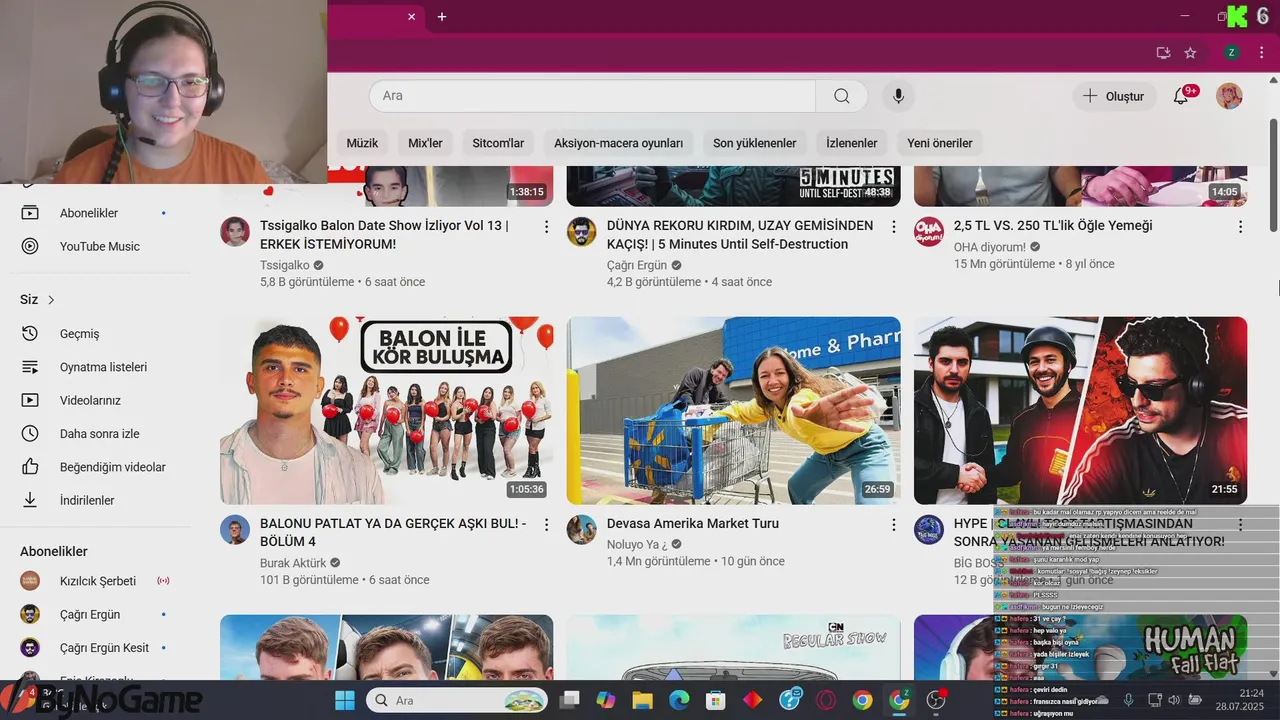This screenshot has width=1280, height=720.
Task: Open Chrome profile Z button
Action: point(1231,52)
